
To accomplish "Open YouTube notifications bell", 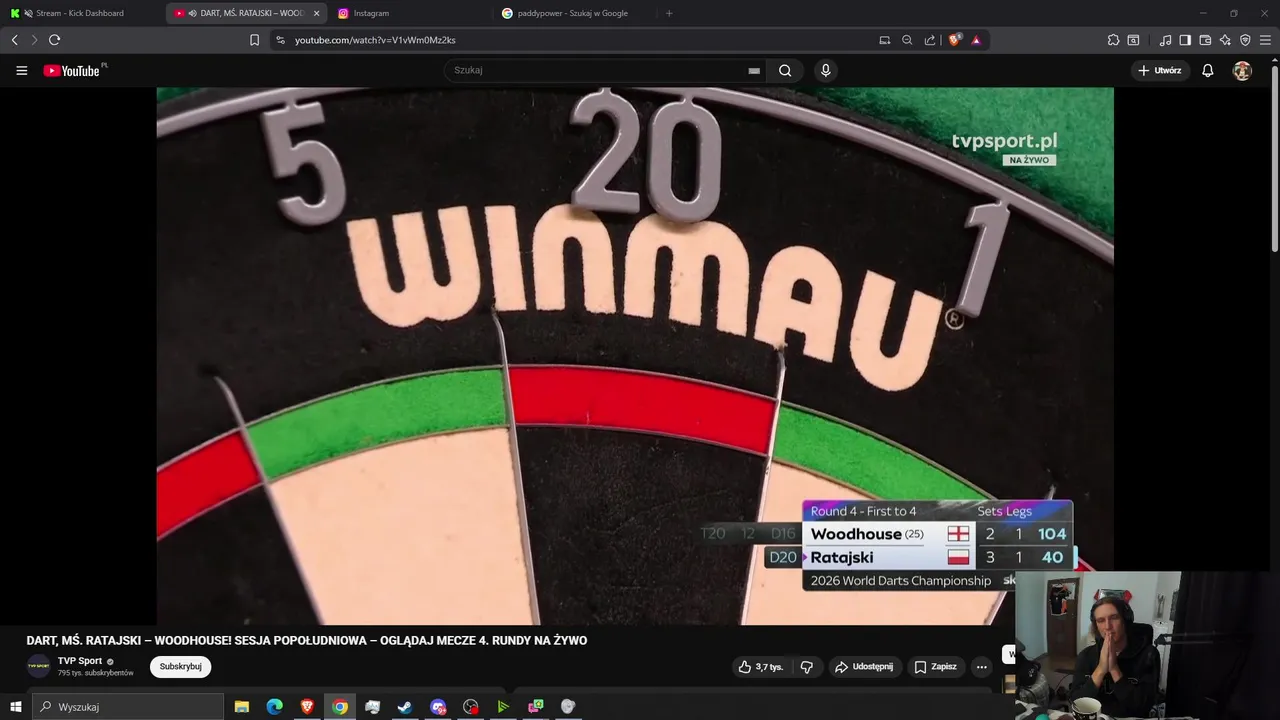I will point(1208,71).
